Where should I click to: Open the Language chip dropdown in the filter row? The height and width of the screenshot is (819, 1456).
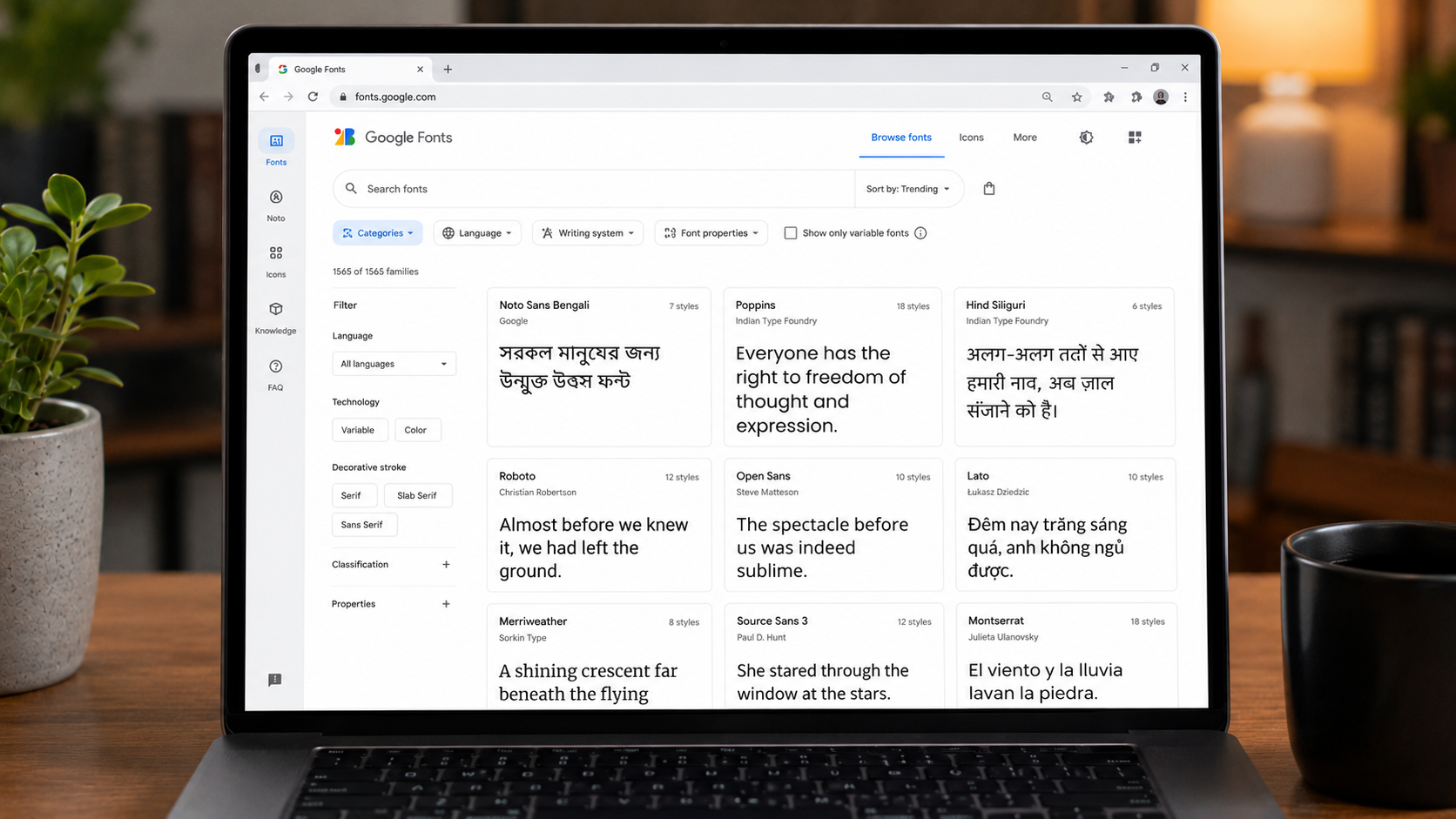[x=477, y=233]
